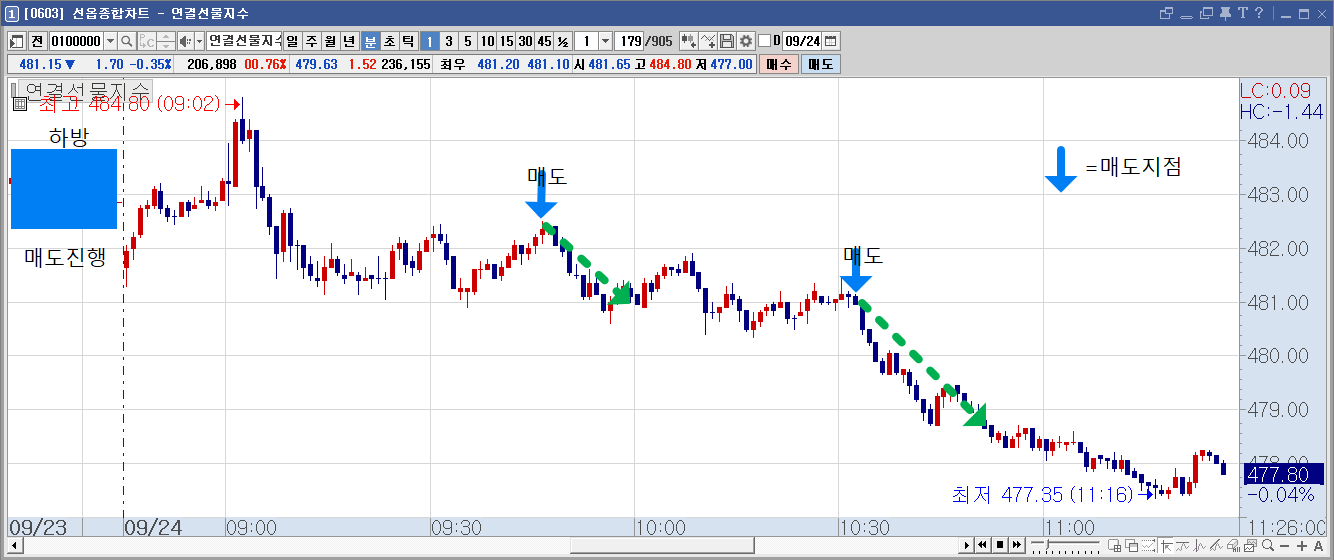Click the 연결선물지수 chart title label

pos(86,89)
